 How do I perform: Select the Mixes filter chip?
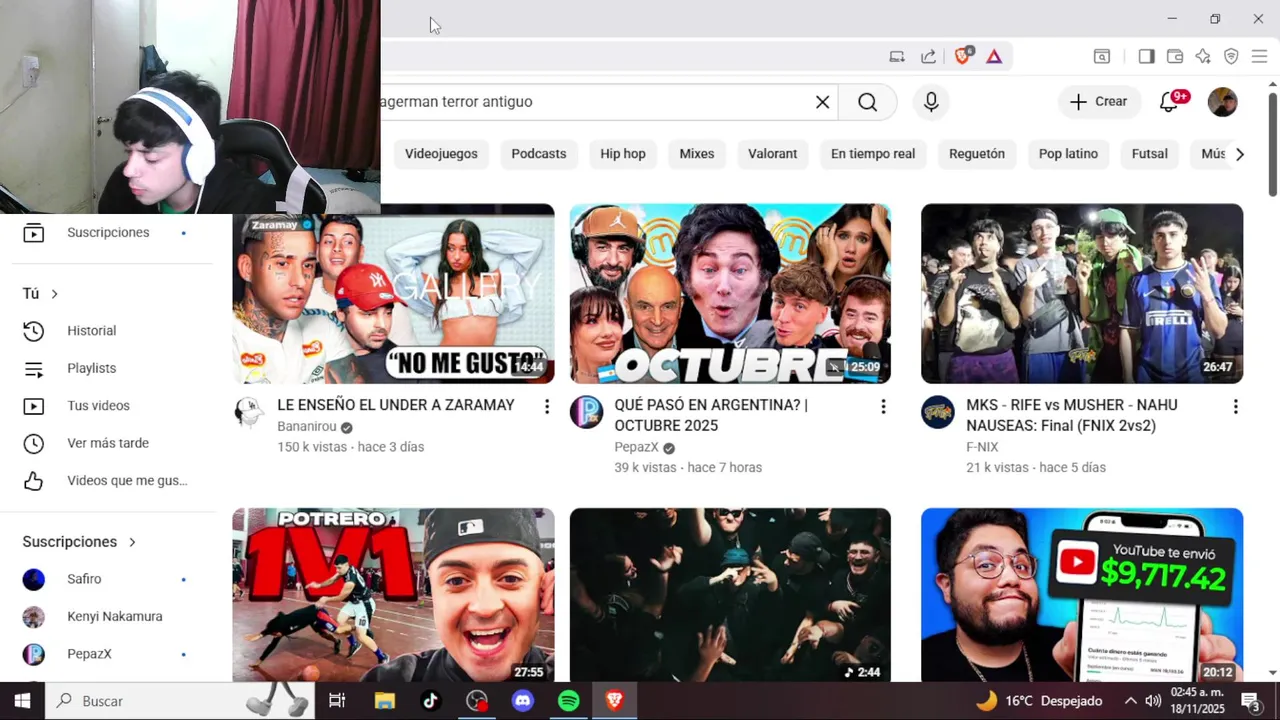[x=697, y=154]
